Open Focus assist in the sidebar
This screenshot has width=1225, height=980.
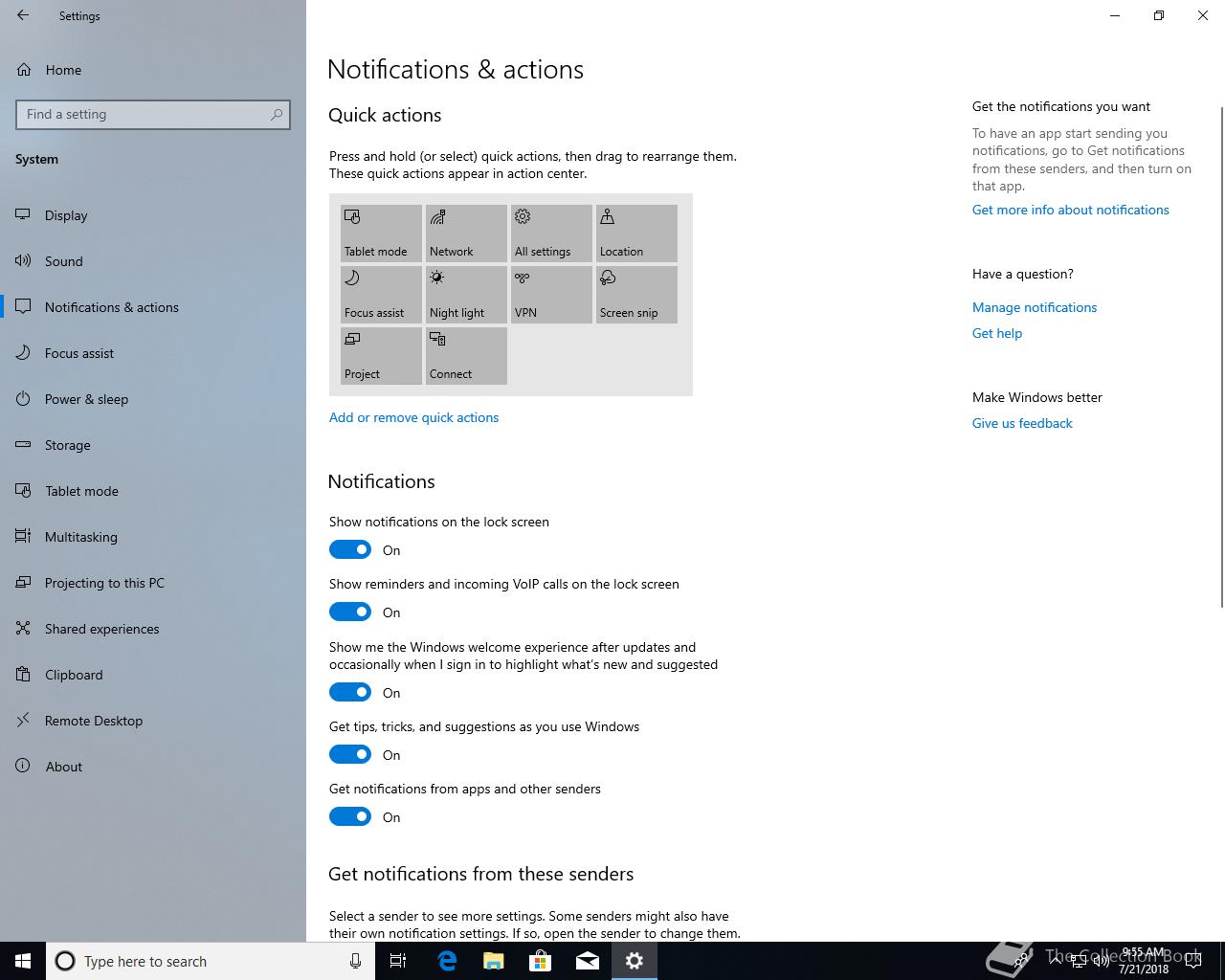click(x=153, y=353)
